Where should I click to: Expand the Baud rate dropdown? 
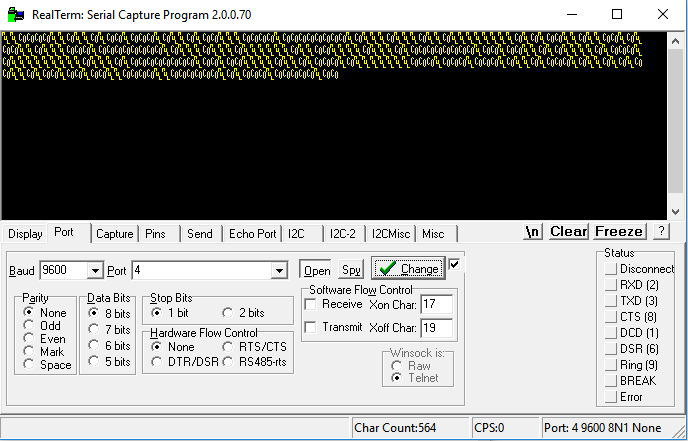[x=95, y=271]
